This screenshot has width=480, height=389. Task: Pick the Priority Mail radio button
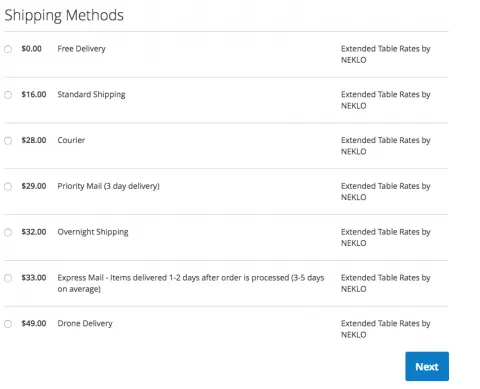[x=8, y=186]
